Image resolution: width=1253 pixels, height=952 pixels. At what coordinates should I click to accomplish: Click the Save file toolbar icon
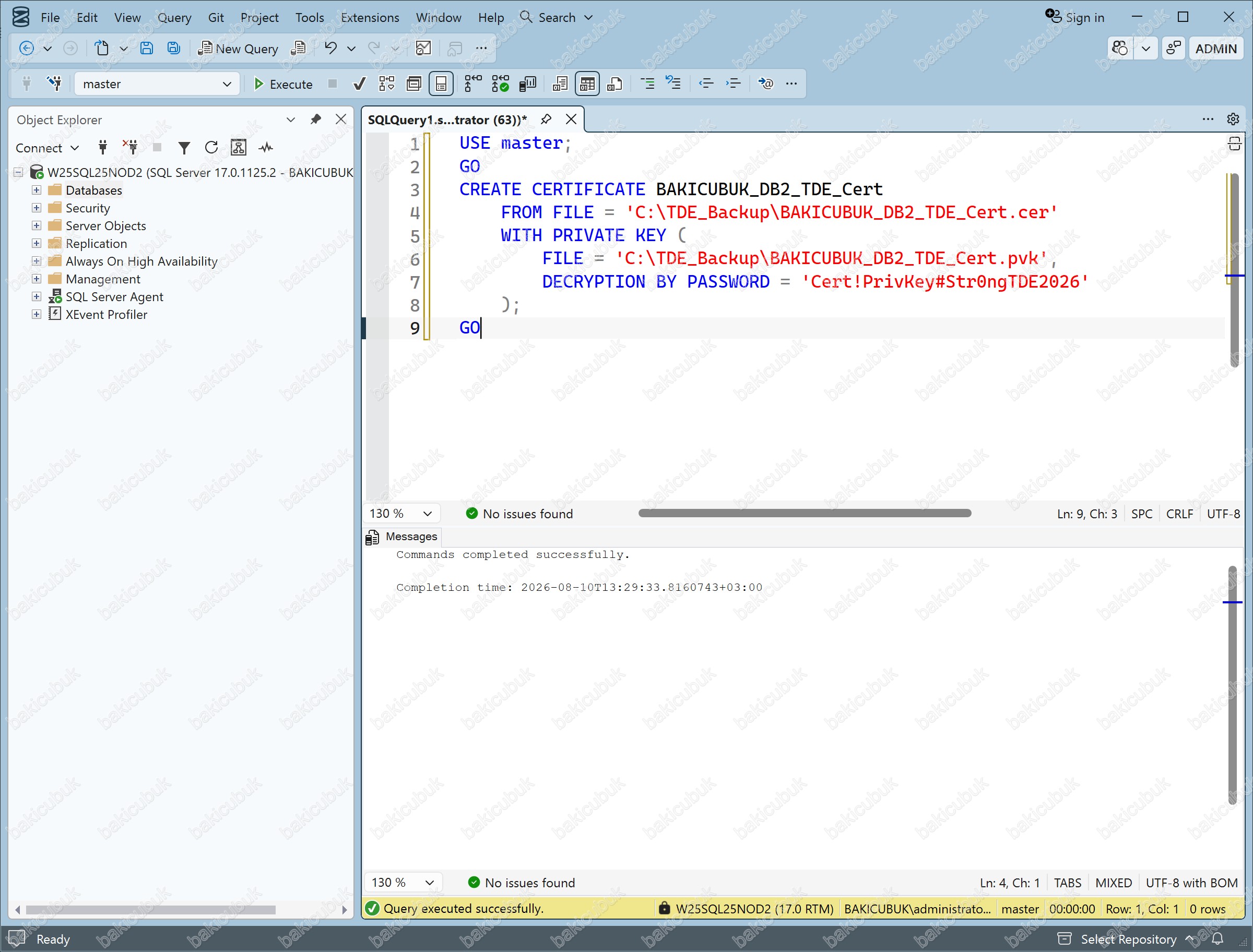[x=147, y=49]
